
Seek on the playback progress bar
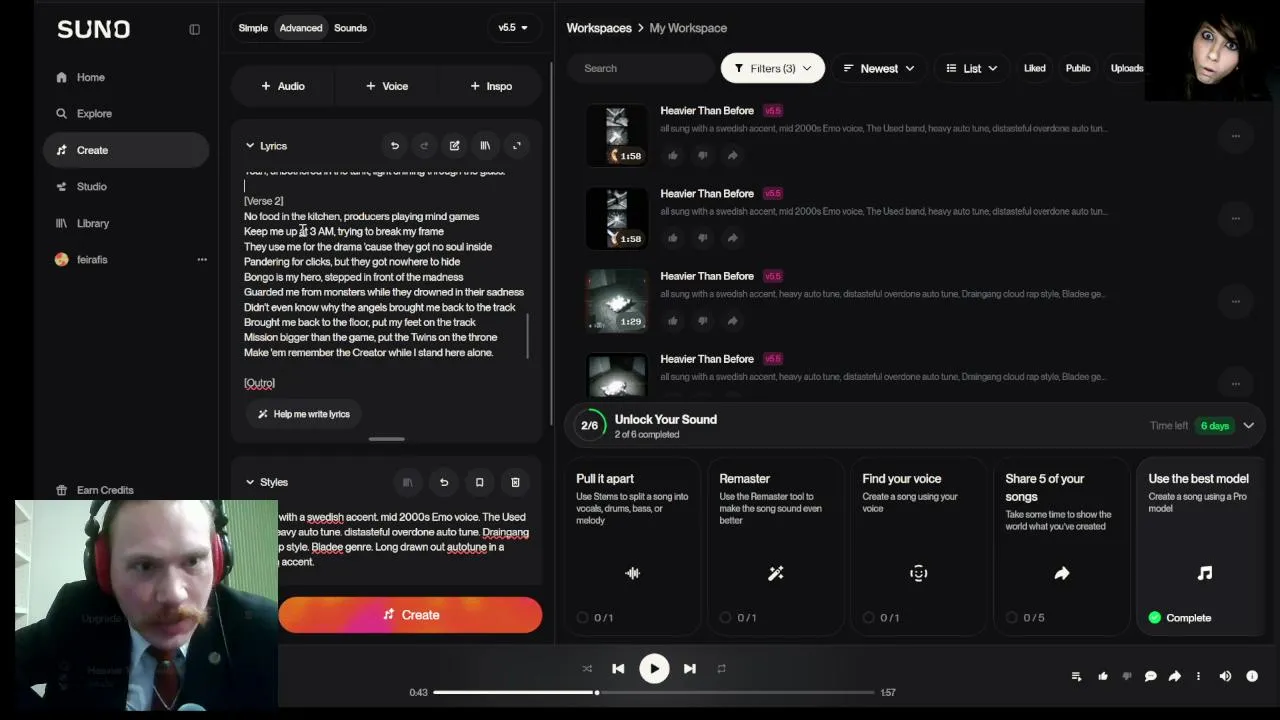654,692
